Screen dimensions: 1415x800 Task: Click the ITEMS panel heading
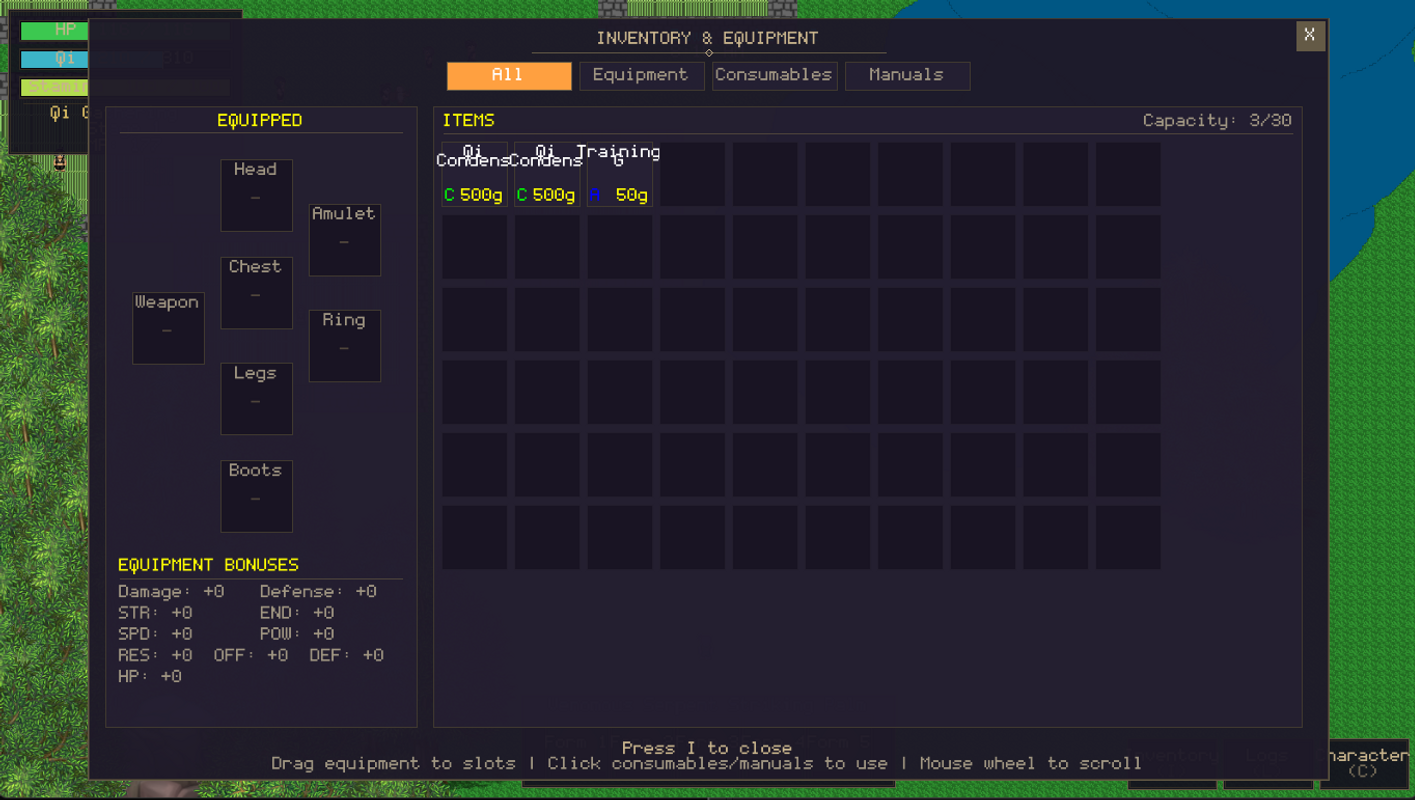[x=469, y=120]
